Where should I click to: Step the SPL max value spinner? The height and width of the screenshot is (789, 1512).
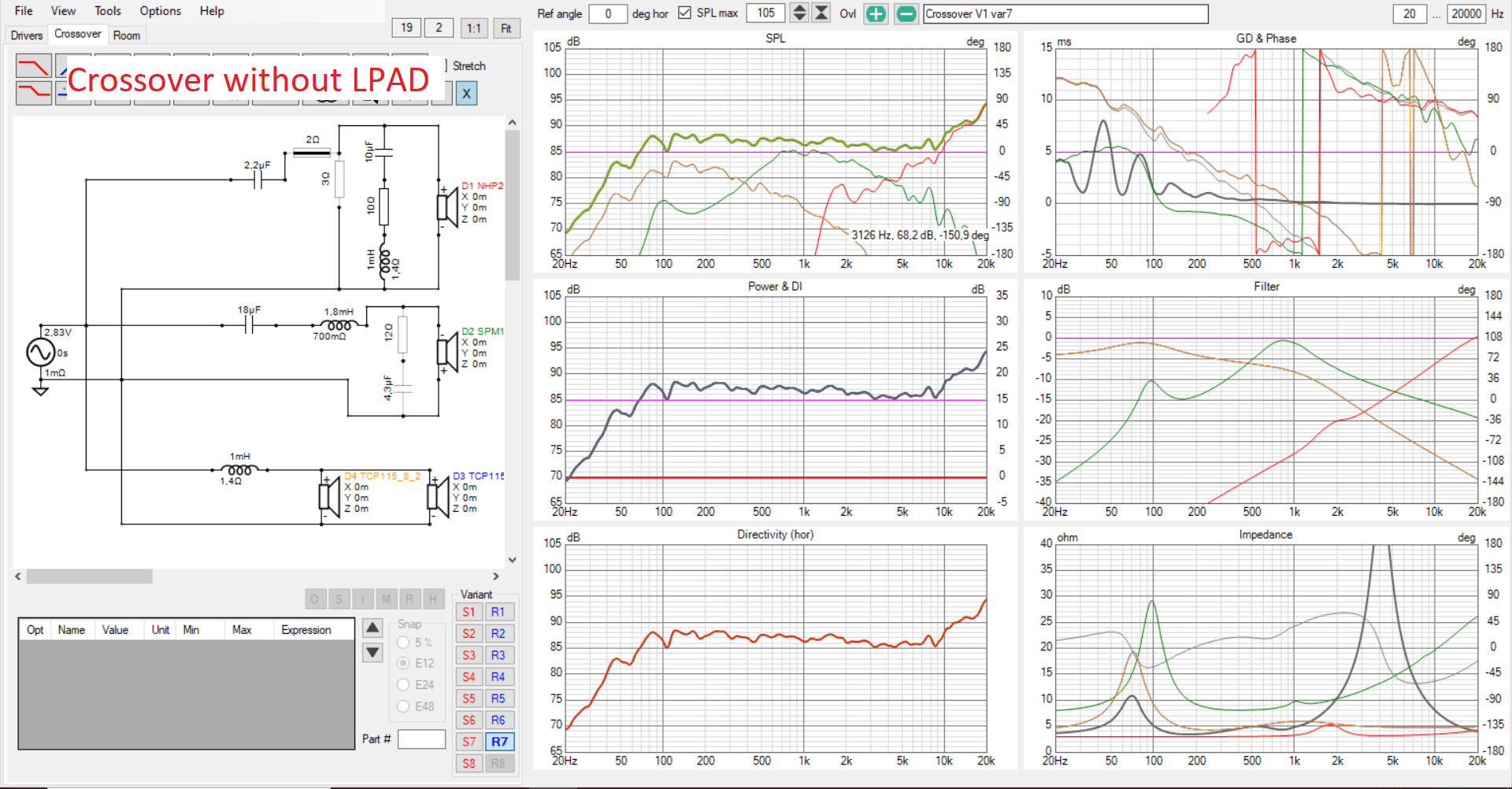tap(799, 13)
